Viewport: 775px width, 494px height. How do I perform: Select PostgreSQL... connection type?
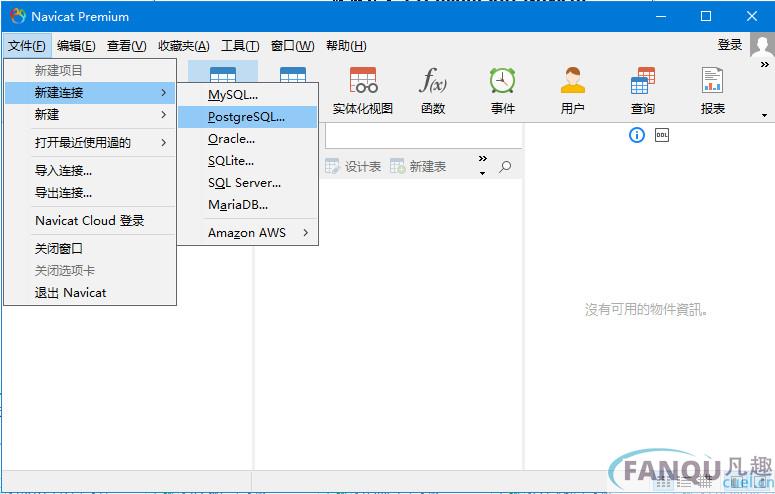(248, 117)
